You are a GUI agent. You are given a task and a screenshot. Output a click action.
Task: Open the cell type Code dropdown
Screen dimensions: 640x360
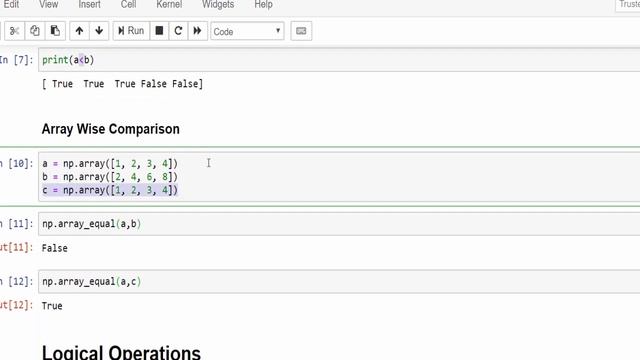point(247,31)
